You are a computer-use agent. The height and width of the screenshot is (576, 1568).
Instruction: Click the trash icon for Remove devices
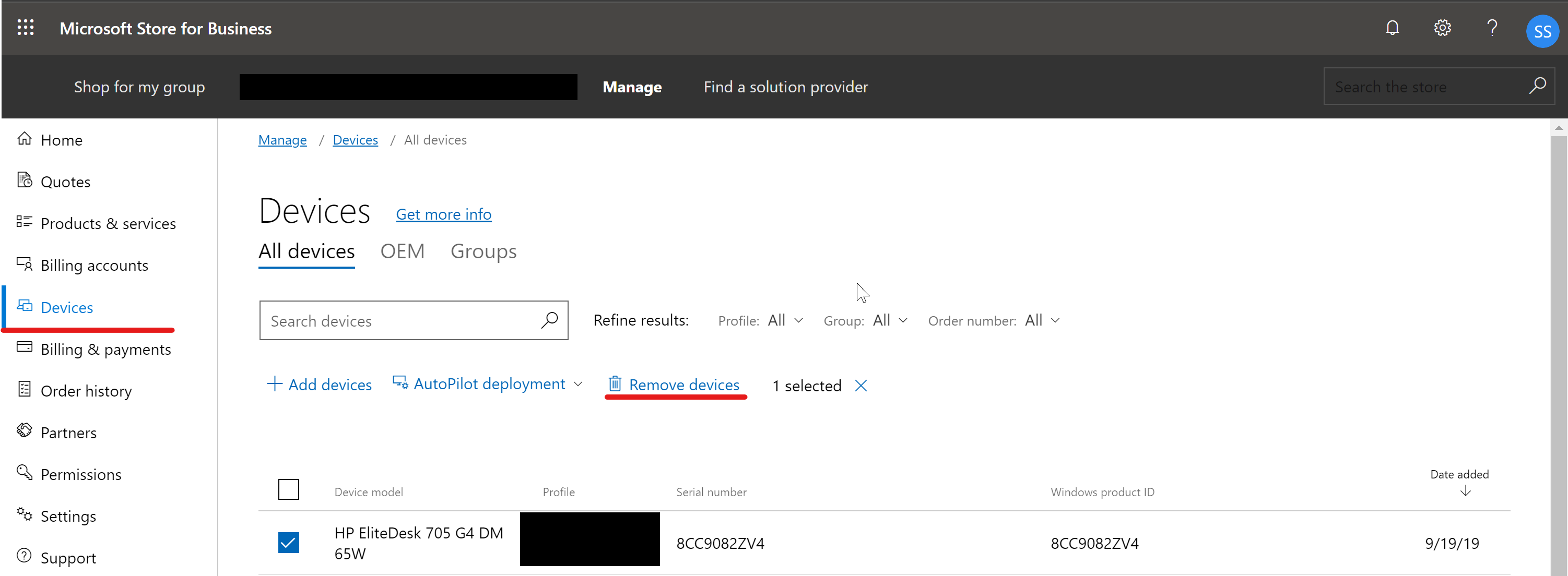(615, 384)
